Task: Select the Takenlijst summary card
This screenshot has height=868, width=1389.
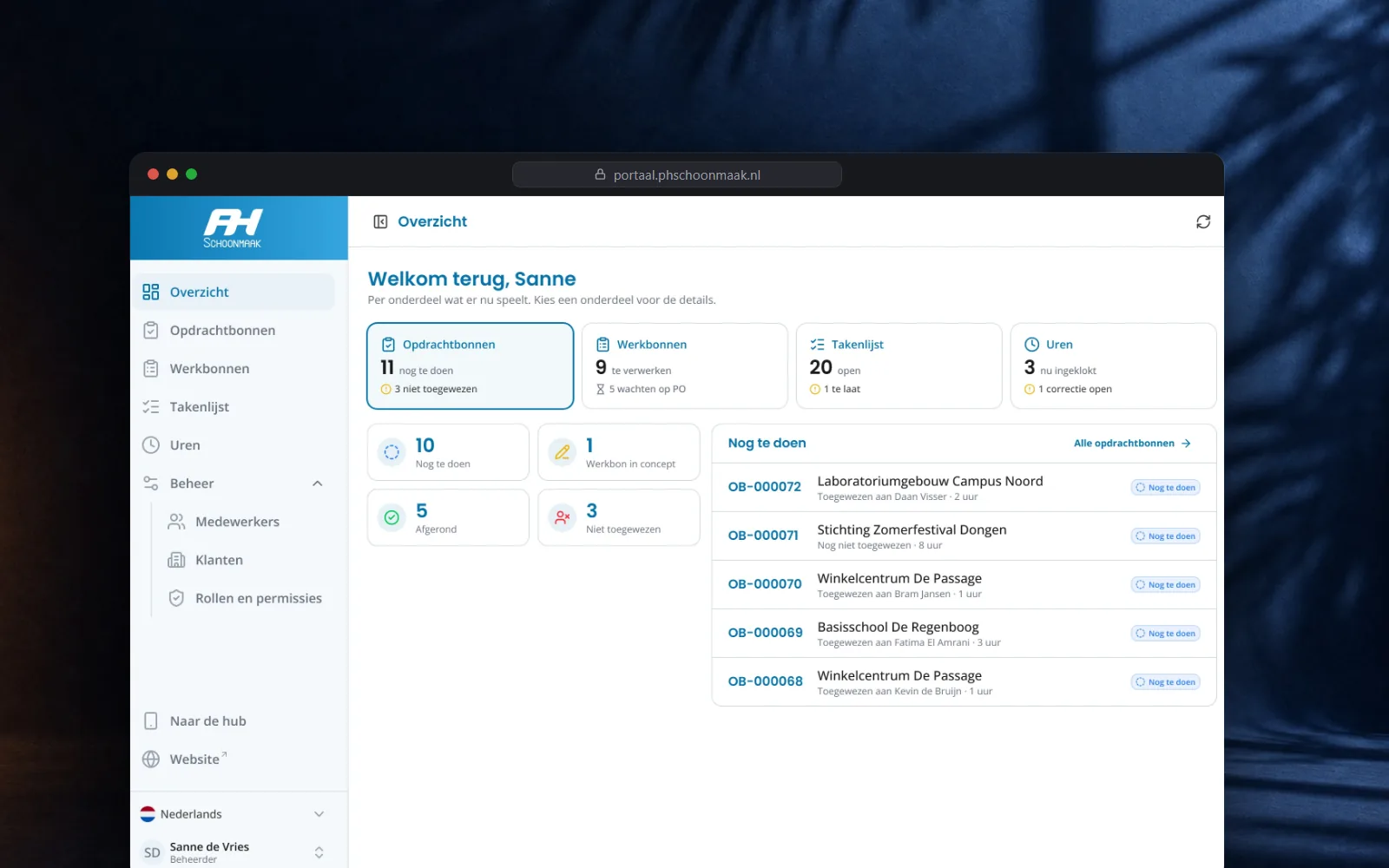Action: pos(899,365)
